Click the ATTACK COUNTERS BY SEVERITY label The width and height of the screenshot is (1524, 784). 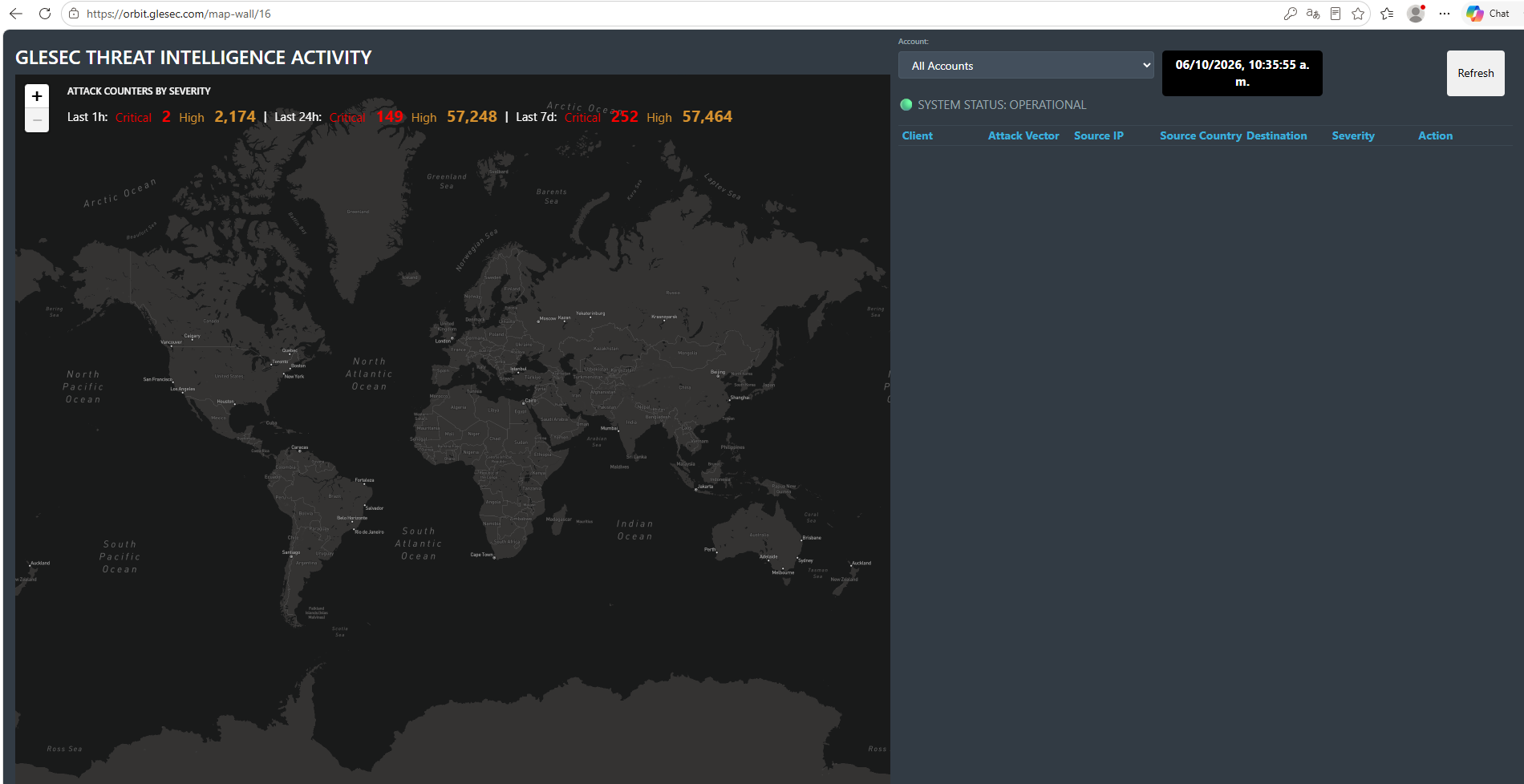pos(139,91)
